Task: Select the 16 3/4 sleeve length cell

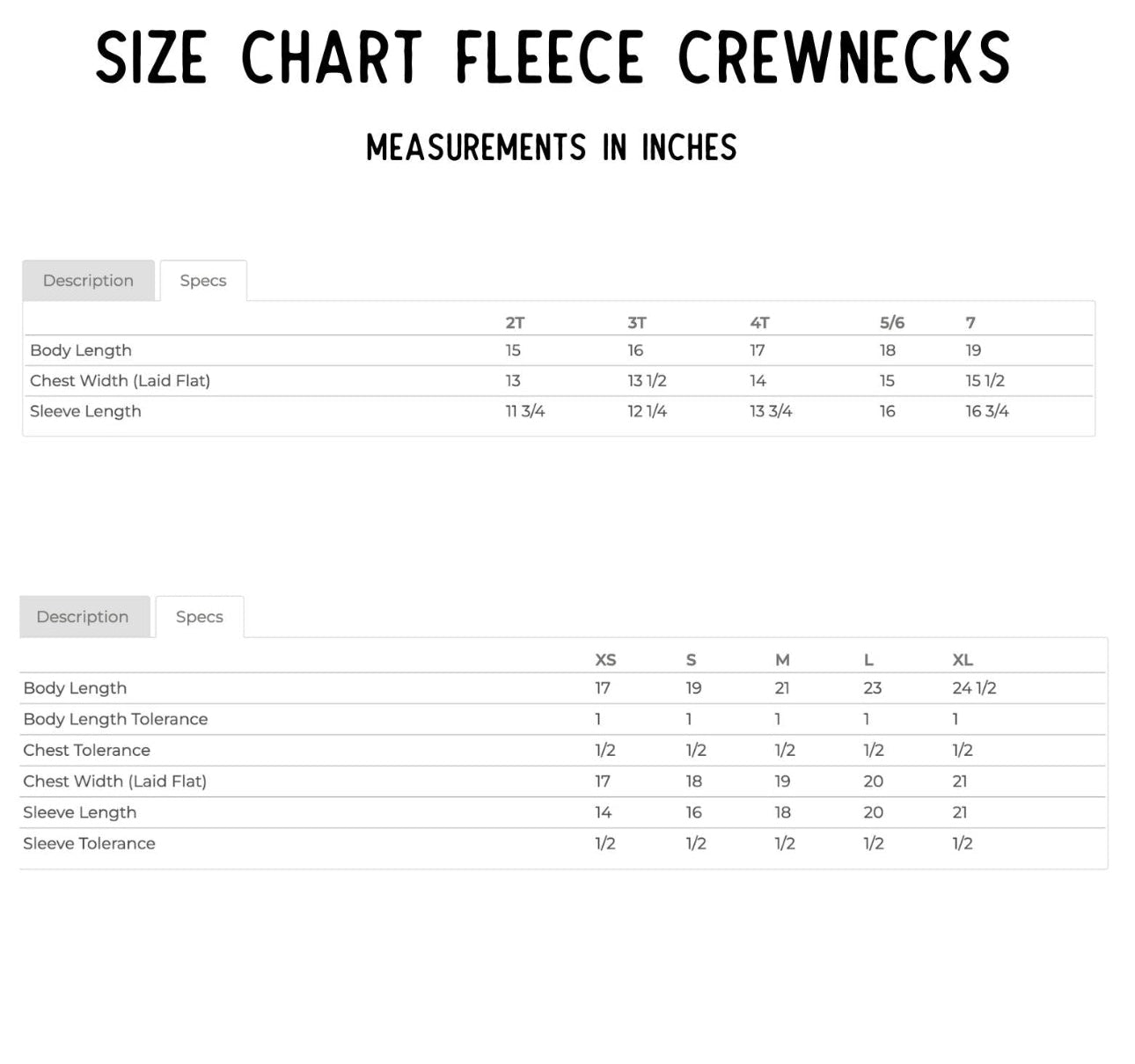Action: pyautogui.click(x=987, y=412)
